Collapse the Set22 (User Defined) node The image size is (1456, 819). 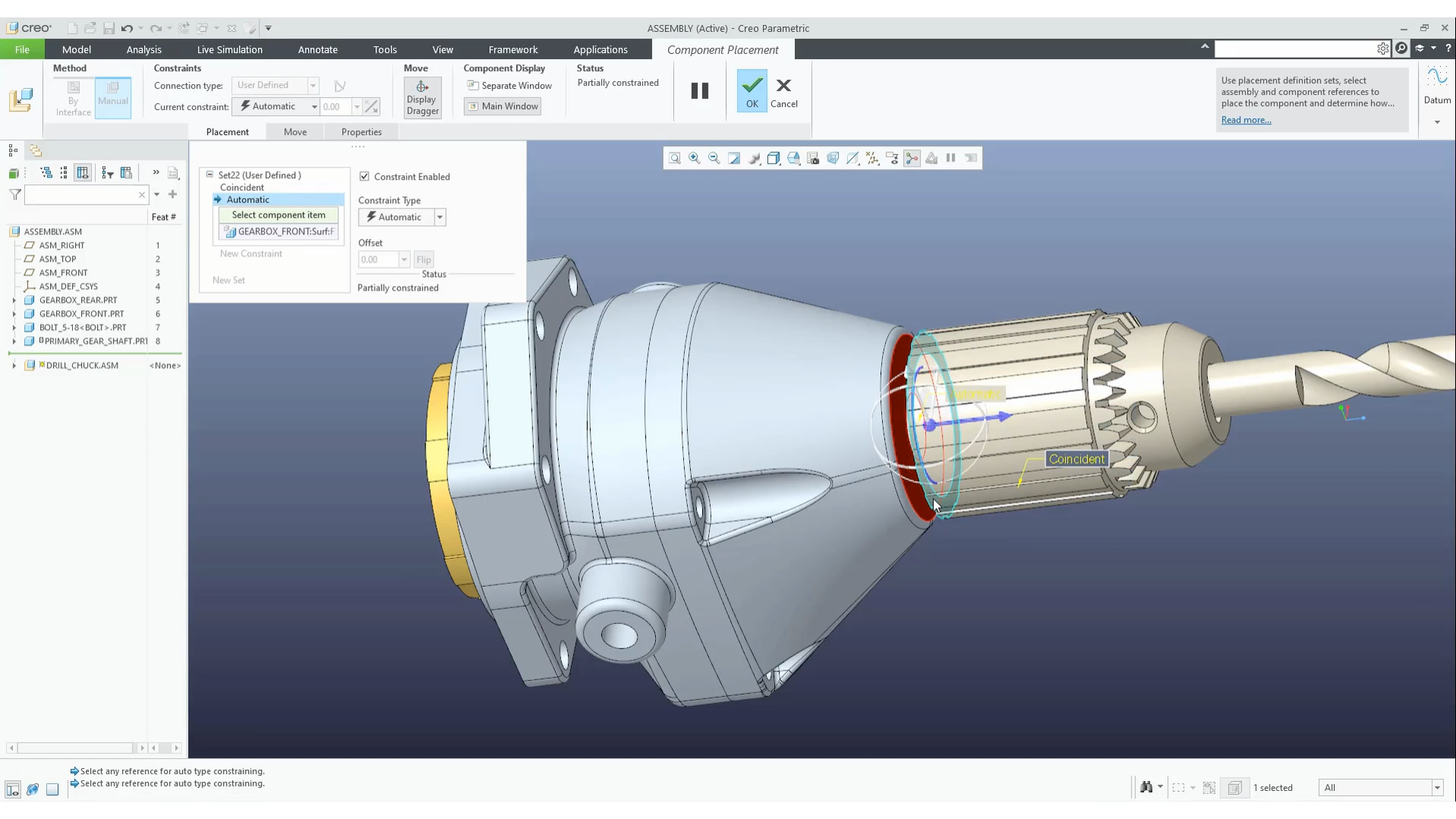coord(210,174)
